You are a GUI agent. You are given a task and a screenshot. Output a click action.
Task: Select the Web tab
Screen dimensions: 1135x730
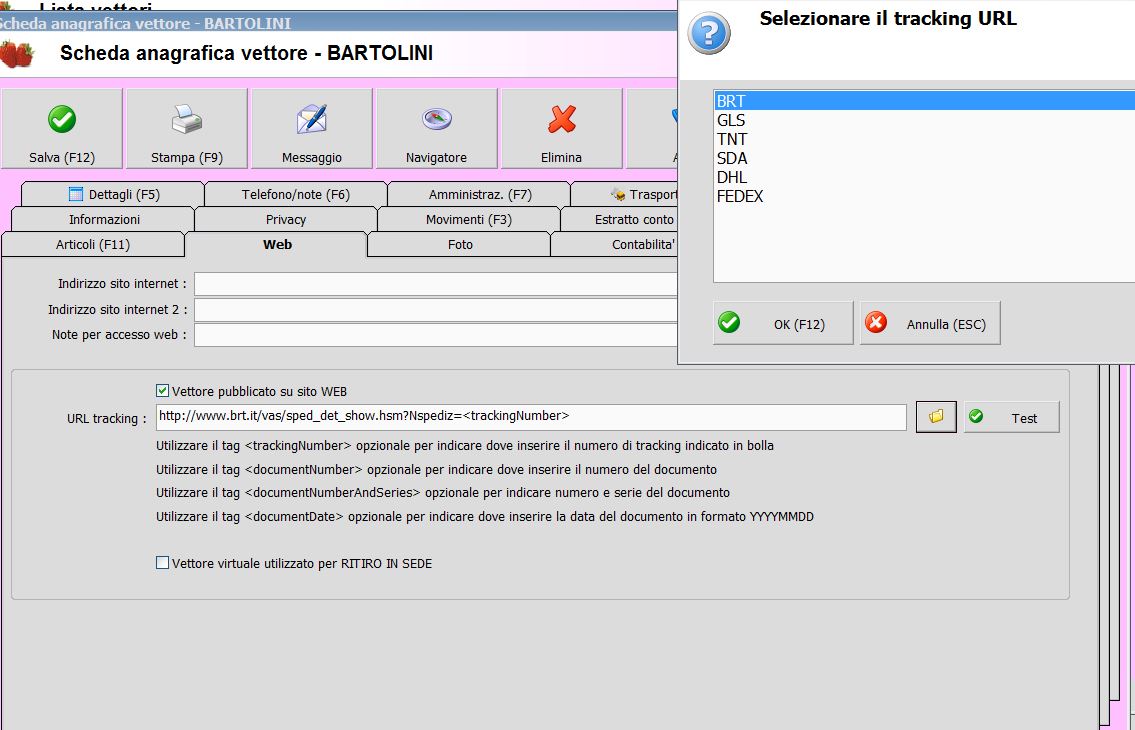tap(277, 245)
